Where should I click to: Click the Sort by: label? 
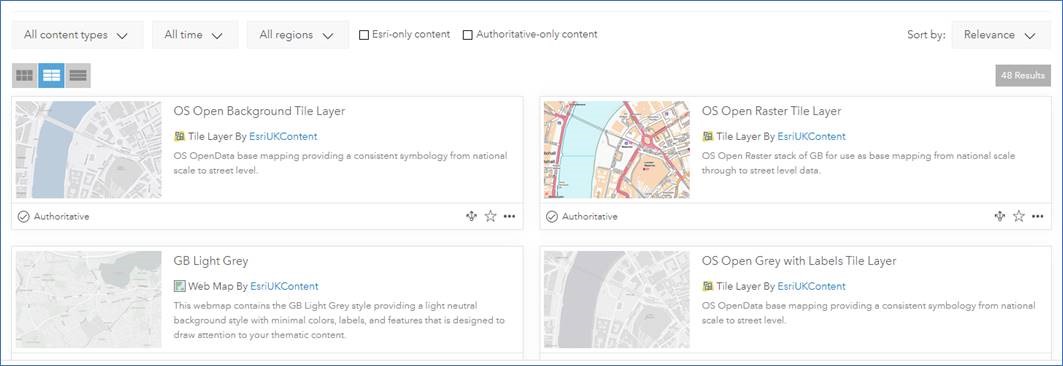pos(926,35)
